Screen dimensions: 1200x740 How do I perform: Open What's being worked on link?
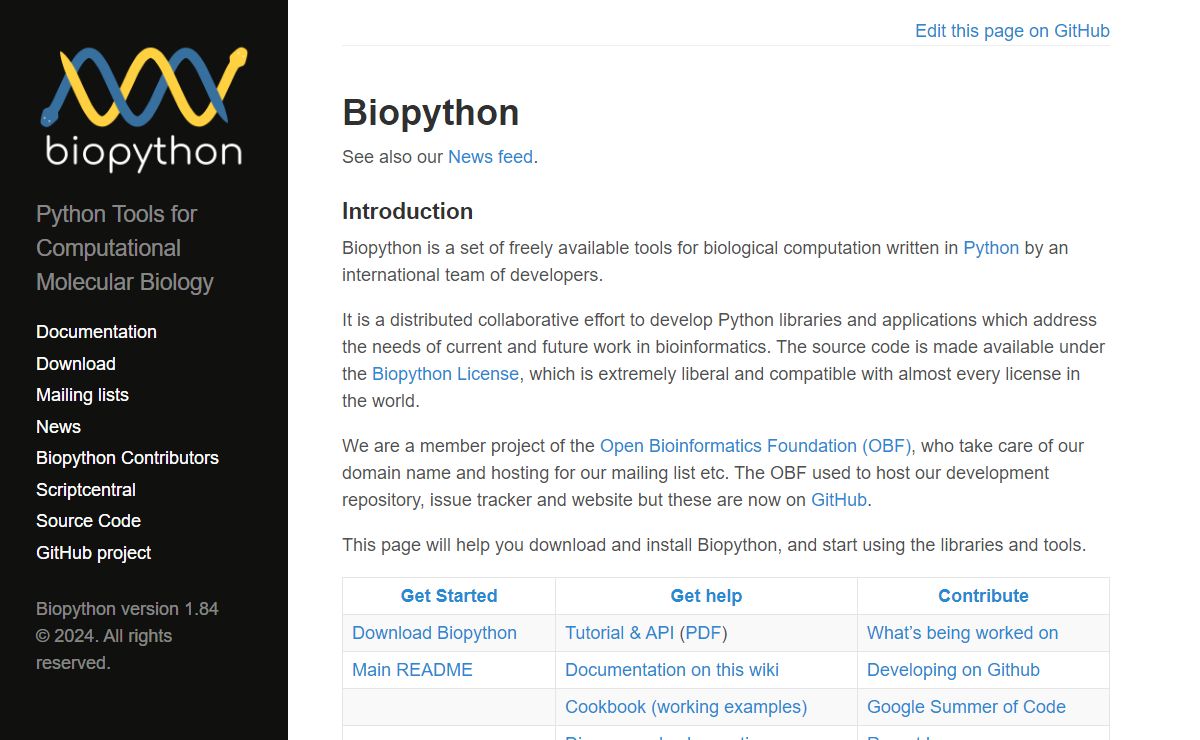click(x=962, y=633)
